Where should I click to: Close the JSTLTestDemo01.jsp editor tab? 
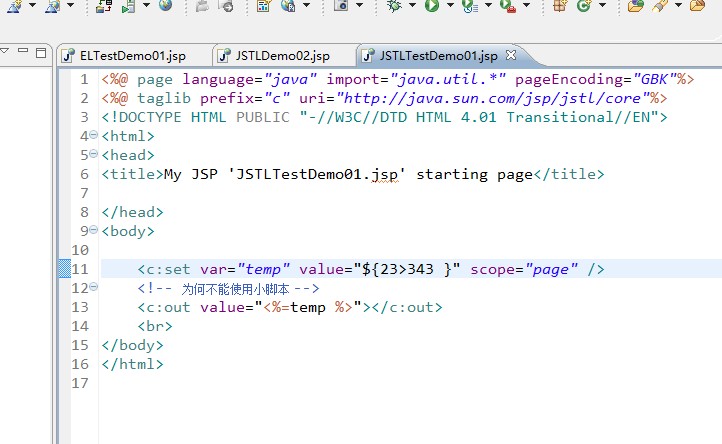click(512, 54)
